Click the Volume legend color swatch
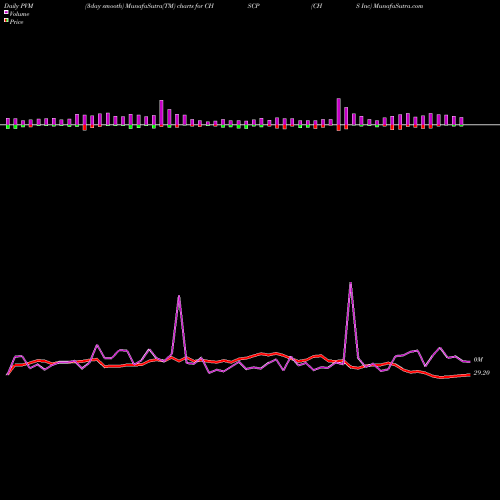 [6, 13]
